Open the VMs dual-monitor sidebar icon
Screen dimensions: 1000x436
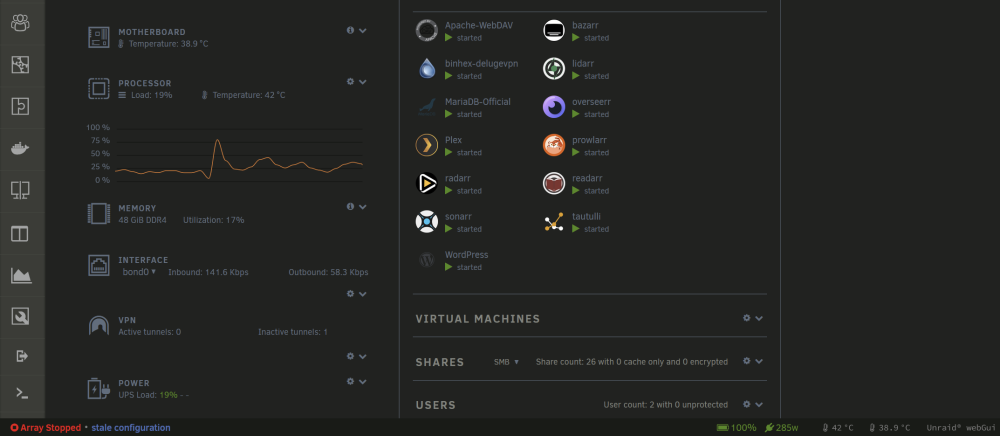pos(20,191)
